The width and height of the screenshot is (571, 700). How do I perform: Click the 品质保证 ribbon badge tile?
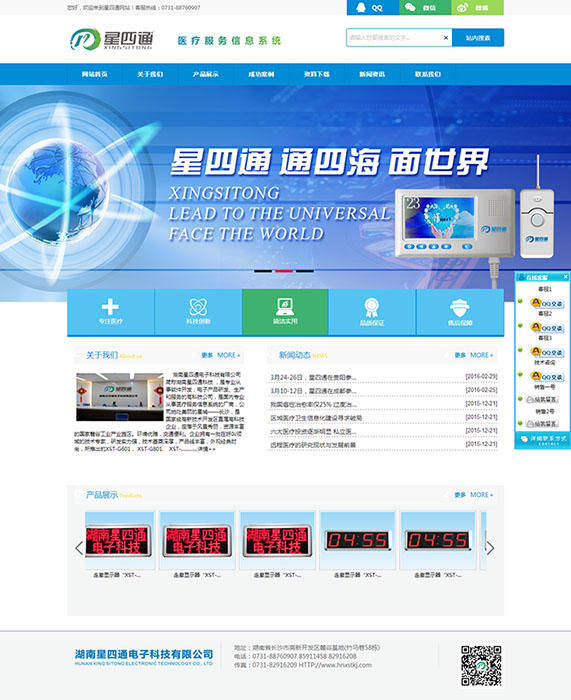[372, 312]
